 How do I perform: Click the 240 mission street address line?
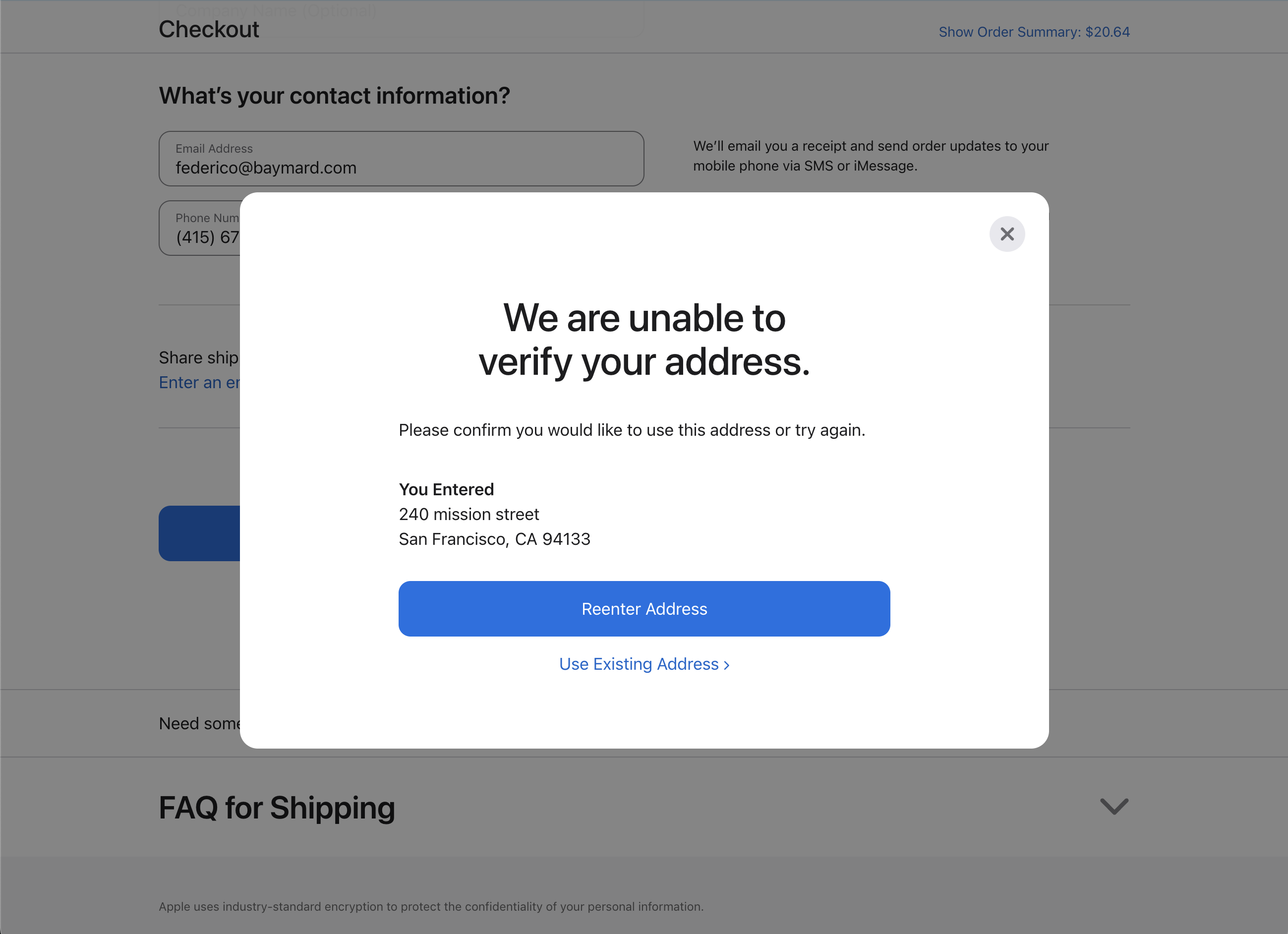tap(468, 514)
